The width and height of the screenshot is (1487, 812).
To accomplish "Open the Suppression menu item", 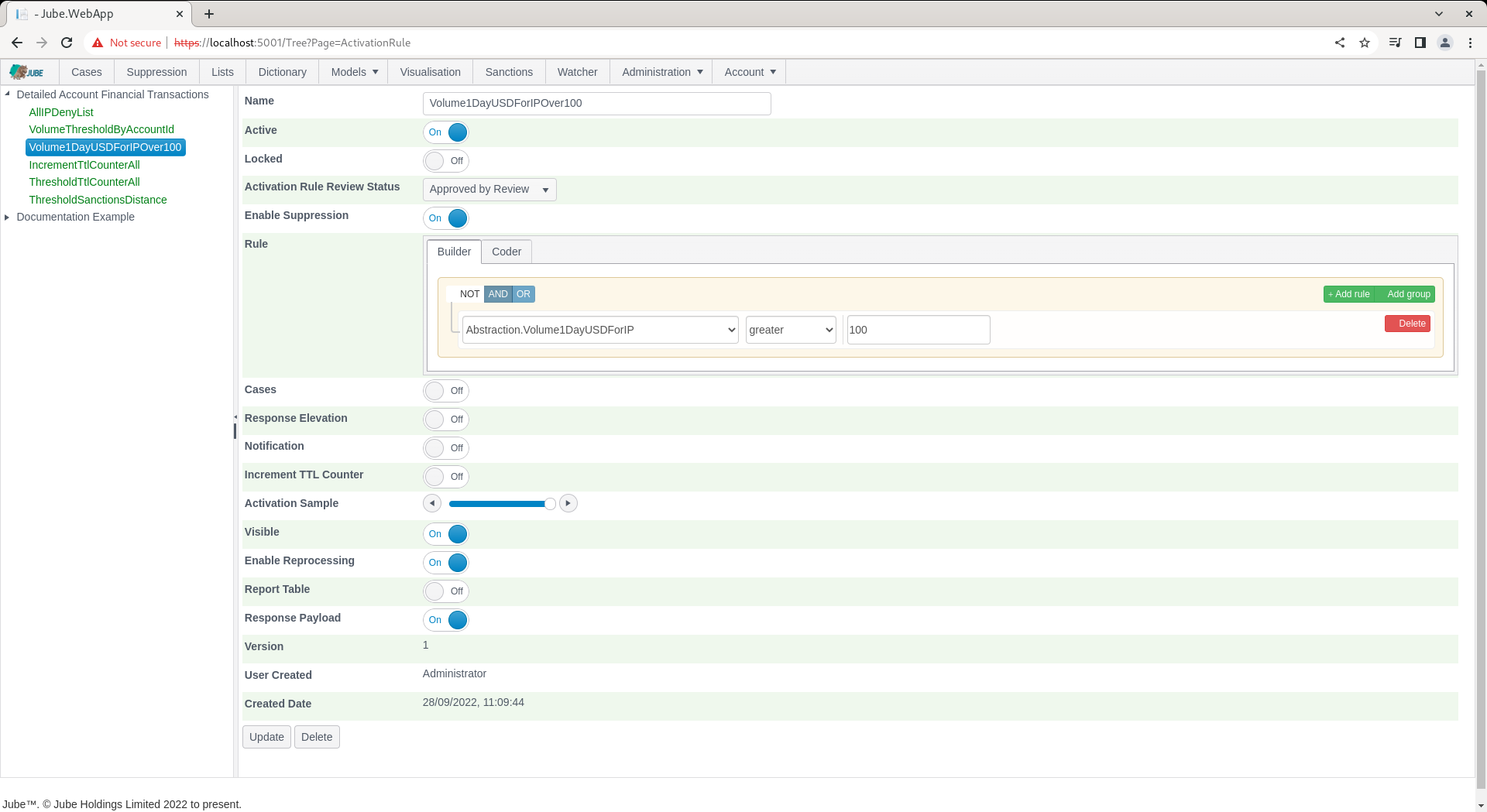I will (156, 72).
